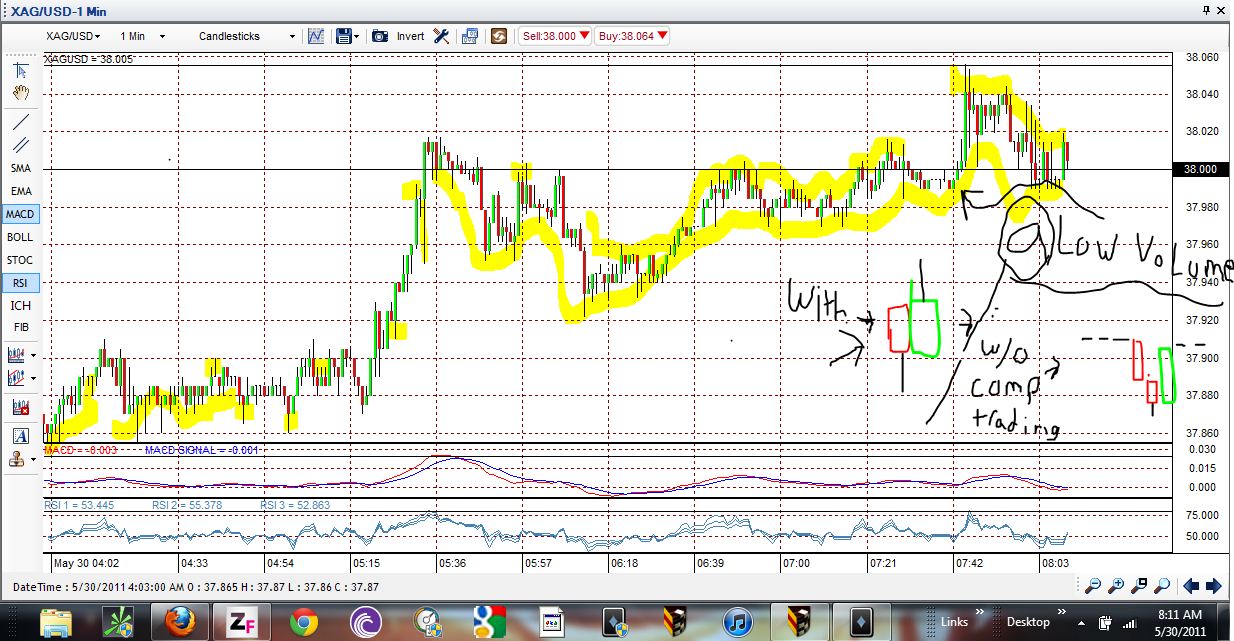The height and width of the screenshot is (641, 1234).
Task: Click the forward navigation arrow
Action: pyautogui.click(x=1216, y=586)
